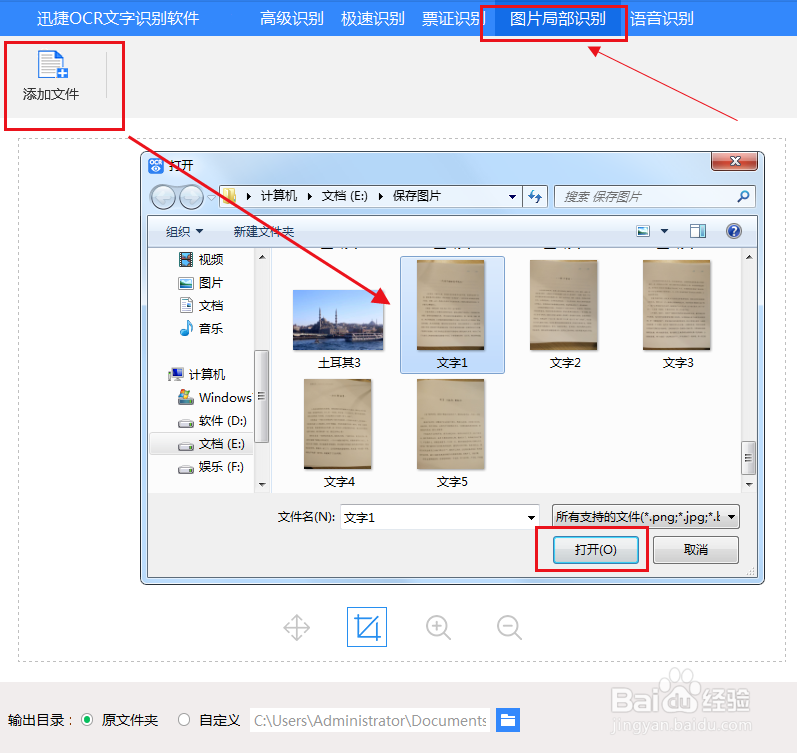
Task: Open the file name combo dropdown
Action: (531, 518)
